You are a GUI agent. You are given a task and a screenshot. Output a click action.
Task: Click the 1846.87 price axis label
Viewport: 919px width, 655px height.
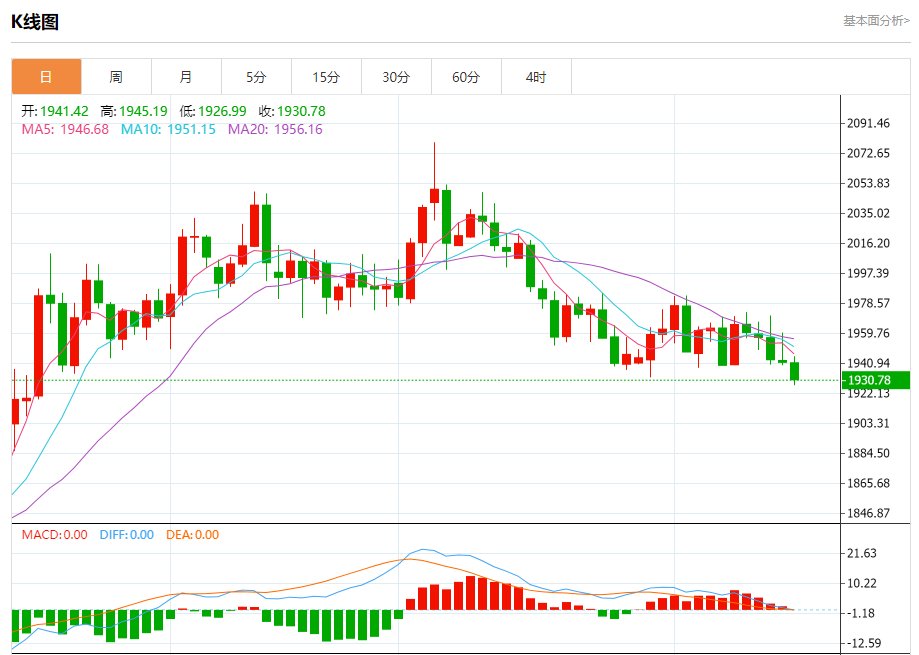point(868,513)
